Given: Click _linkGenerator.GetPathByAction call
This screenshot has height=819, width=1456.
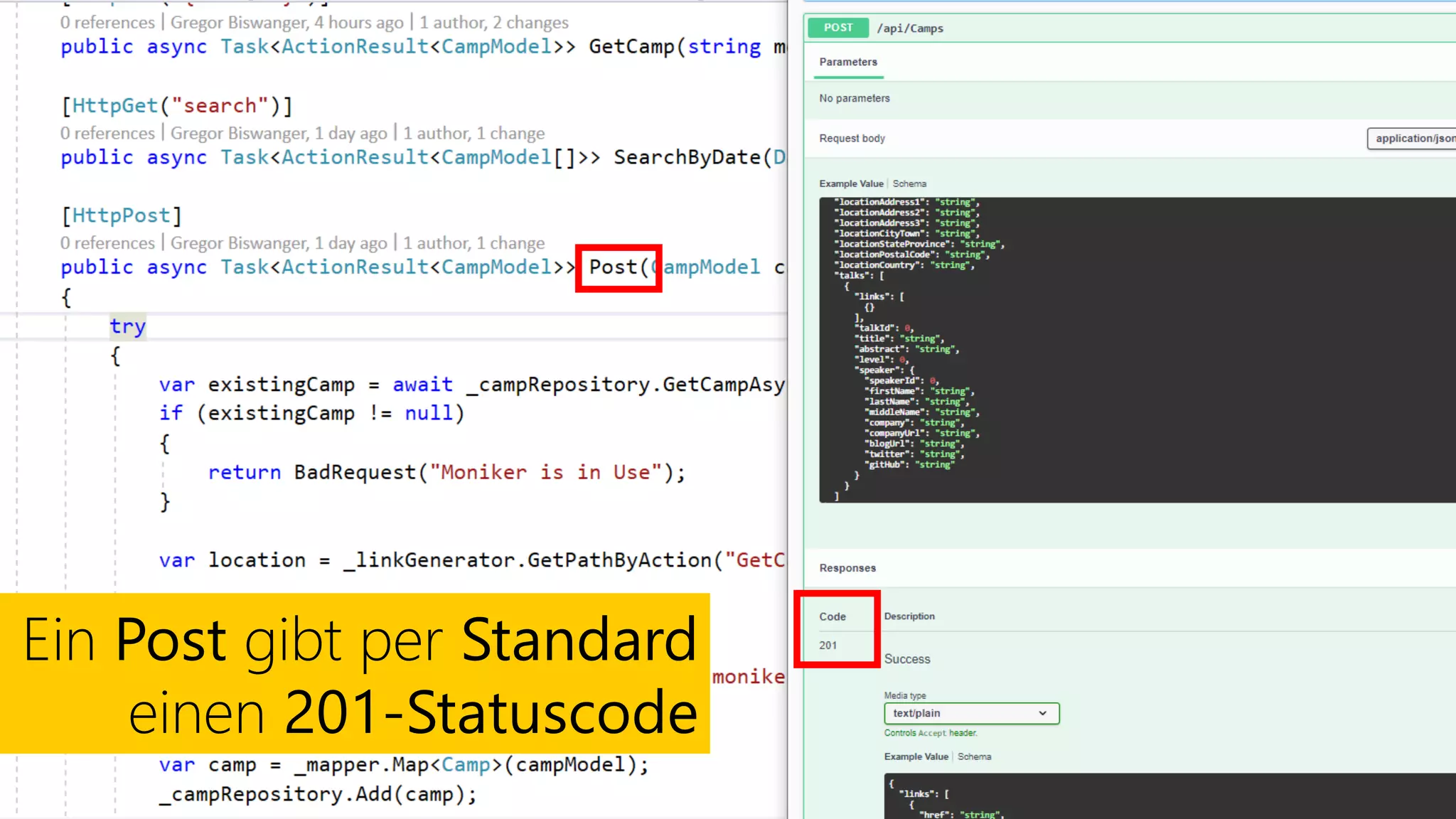Looking at the screenshot, I should click(x=528, y=560).
